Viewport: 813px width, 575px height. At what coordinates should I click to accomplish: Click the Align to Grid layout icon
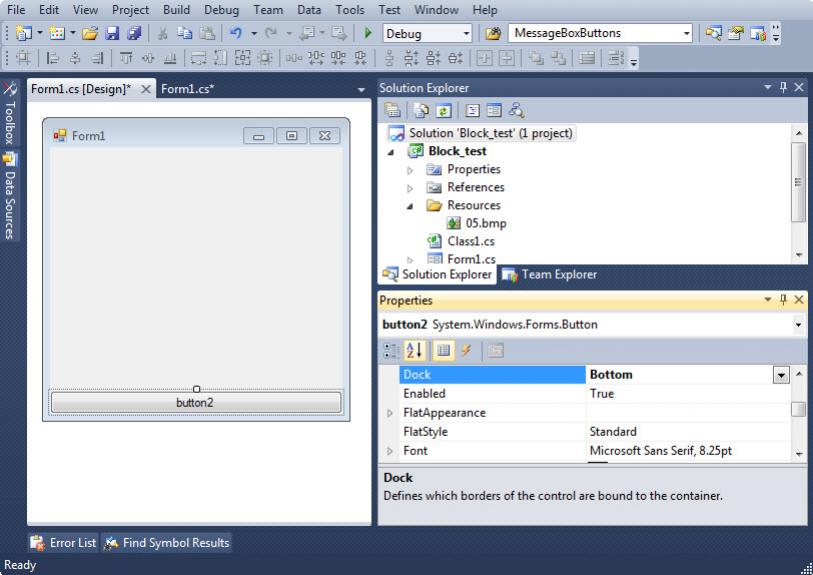click(23, 58)
